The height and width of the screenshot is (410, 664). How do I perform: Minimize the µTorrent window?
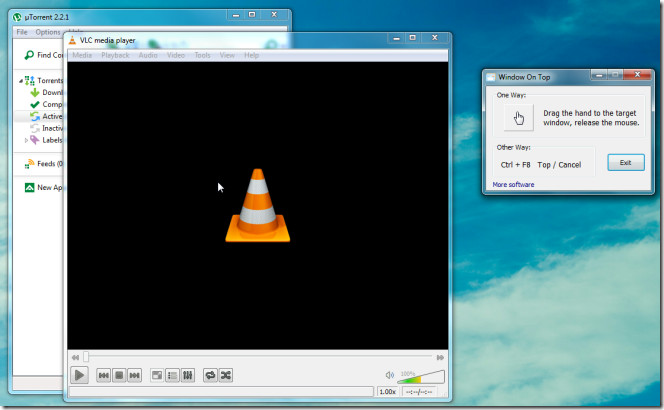(x=236, y=15)
